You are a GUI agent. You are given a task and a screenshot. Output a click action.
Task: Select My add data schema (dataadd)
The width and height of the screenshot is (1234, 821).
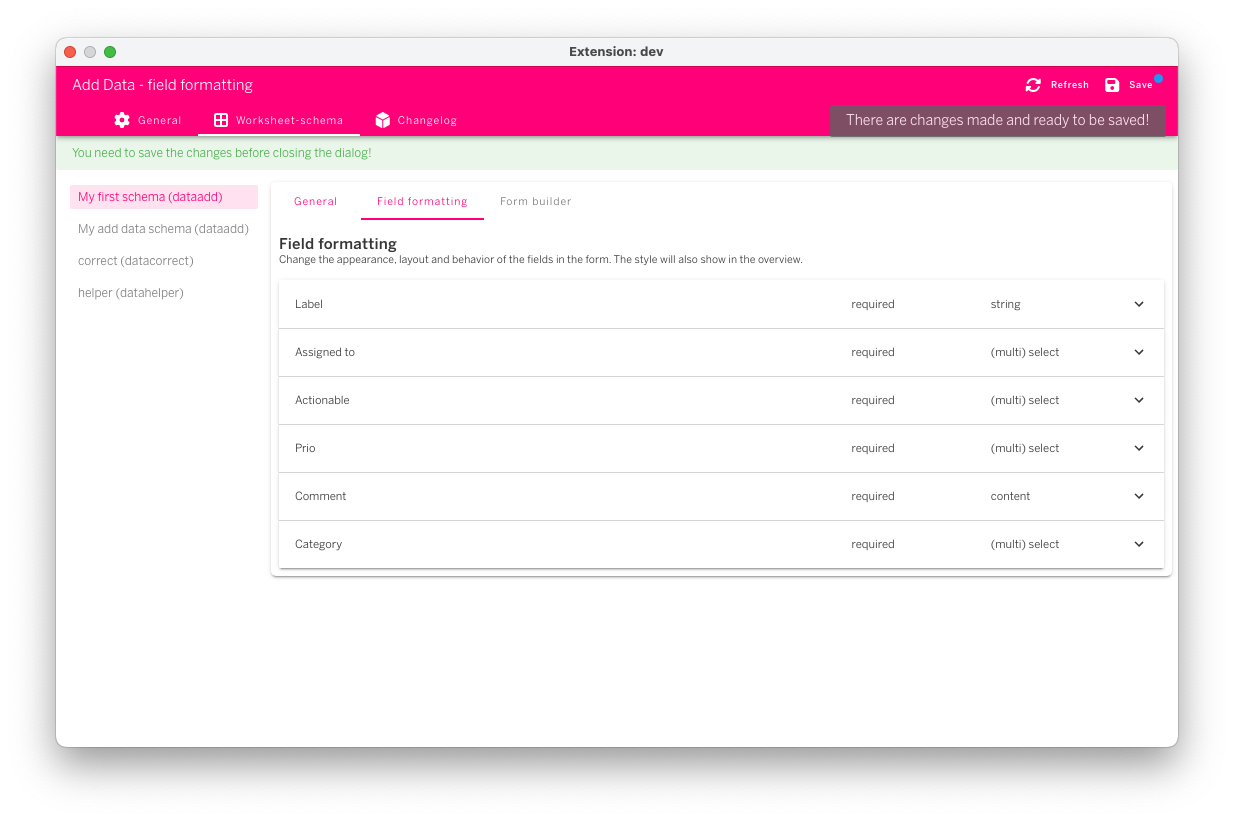(x=164, y=229)
